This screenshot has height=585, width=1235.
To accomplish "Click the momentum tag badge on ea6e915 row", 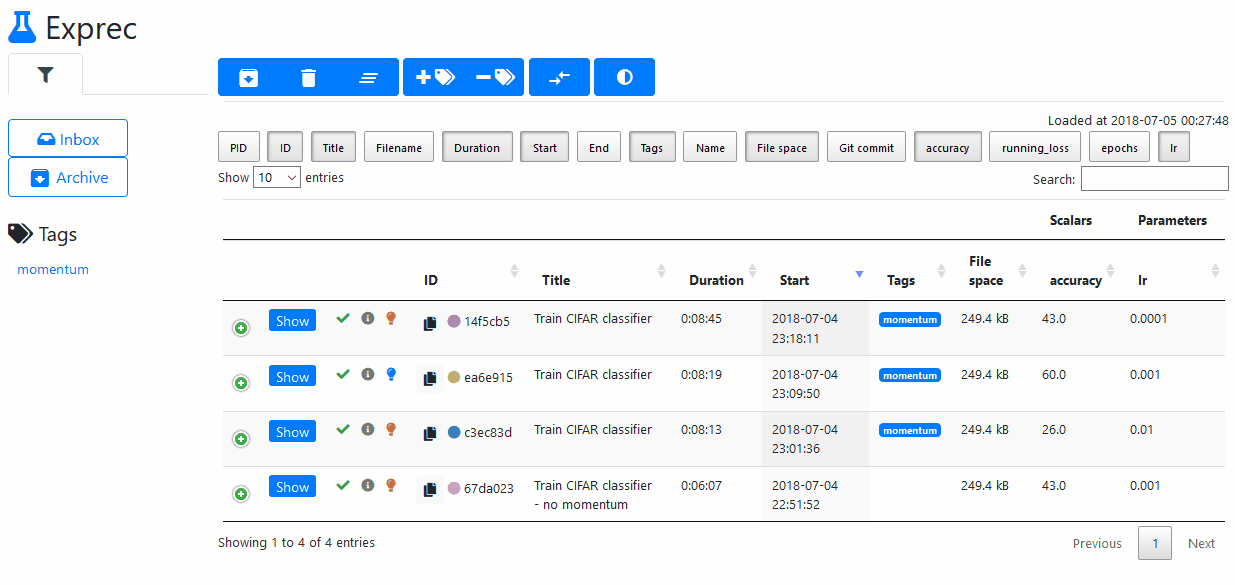I will click(x=910, y=375).
